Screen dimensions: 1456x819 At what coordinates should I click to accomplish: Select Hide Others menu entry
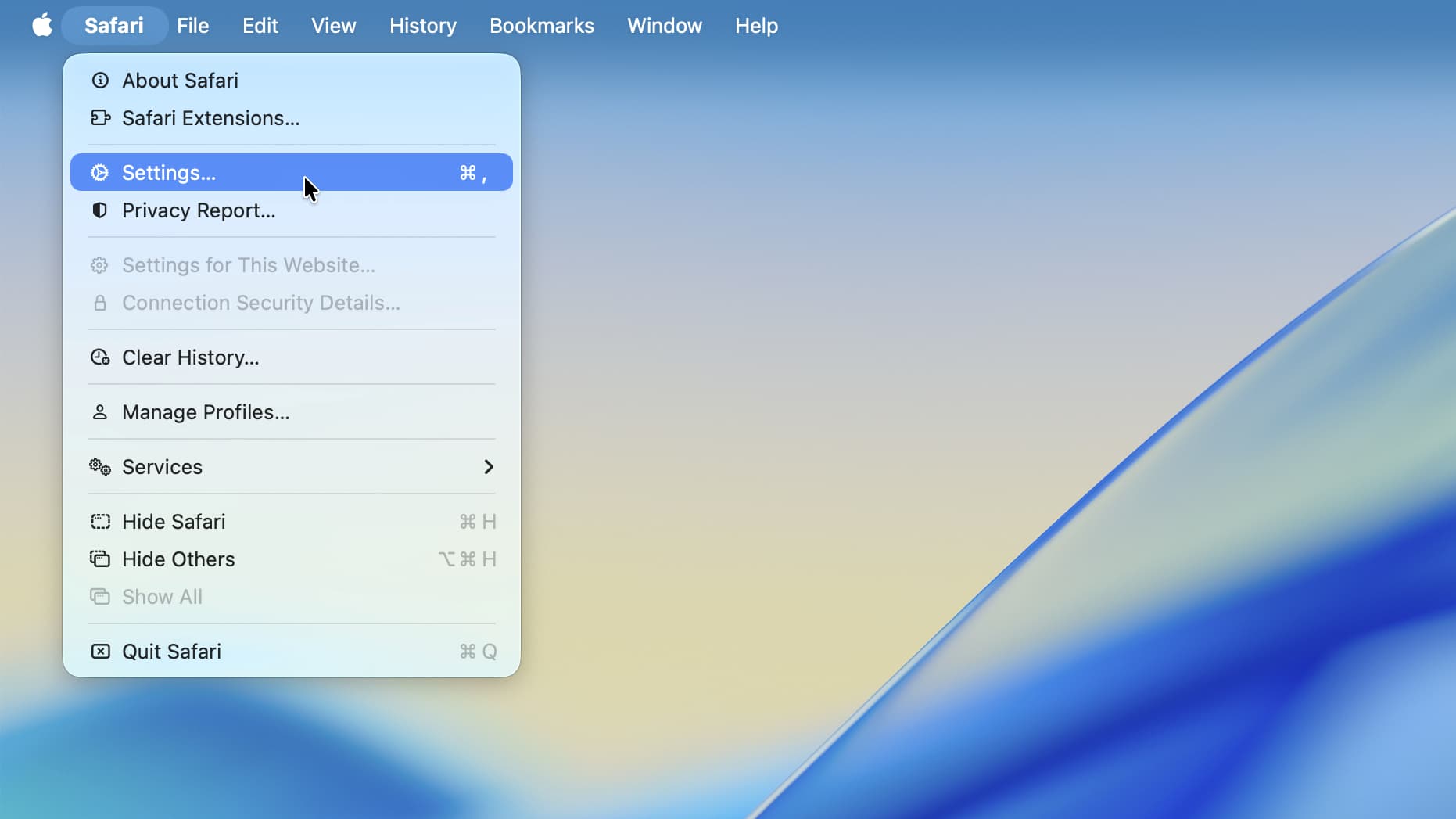292,559
